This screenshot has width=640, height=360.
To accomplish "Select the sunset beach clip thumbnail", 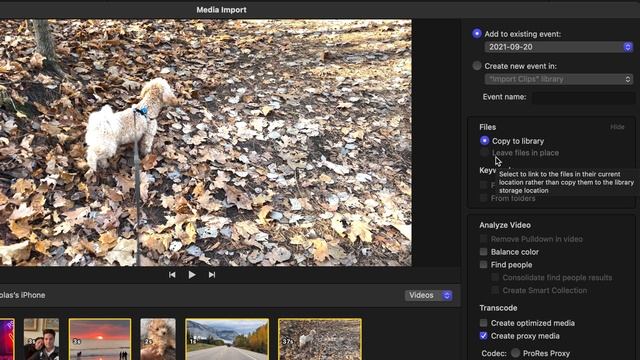I will (x=100, y=339).
